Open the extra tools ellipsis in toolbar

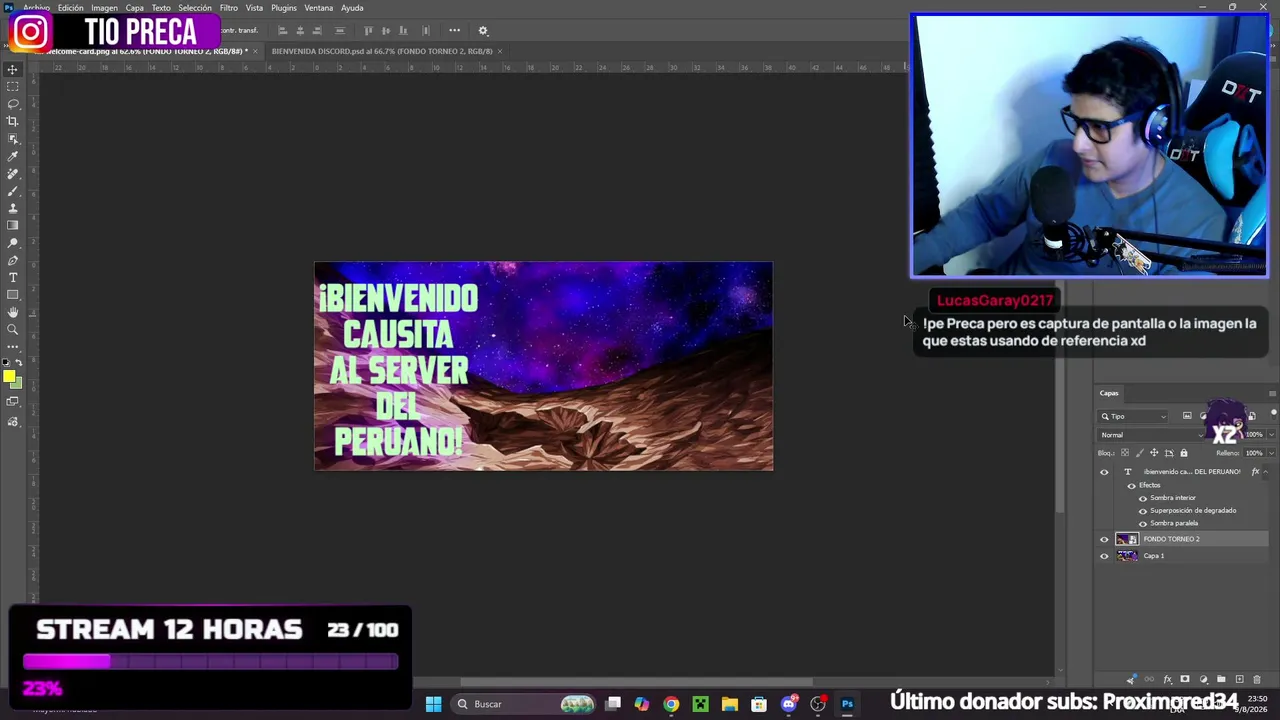coord(13,347)
